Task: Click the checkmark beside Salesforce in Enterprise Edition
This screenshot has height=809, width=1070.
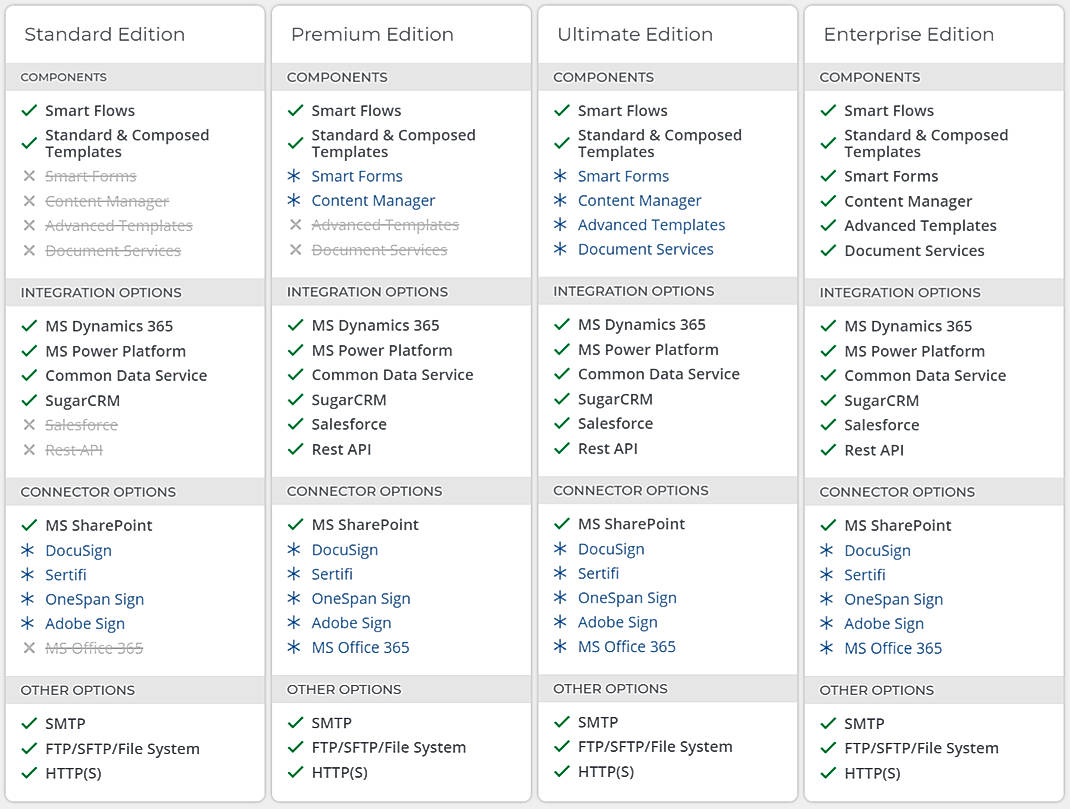Action: click(828, 425)
